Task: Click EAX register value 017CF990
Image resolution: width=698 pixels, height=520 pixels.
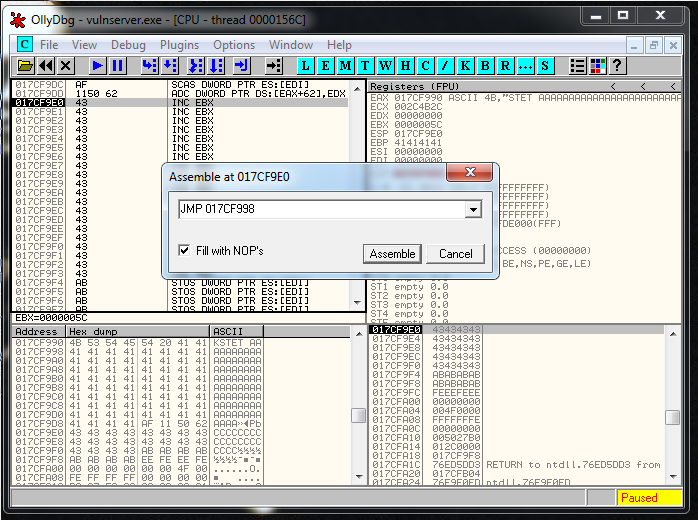Action: (x=418, y=98)
